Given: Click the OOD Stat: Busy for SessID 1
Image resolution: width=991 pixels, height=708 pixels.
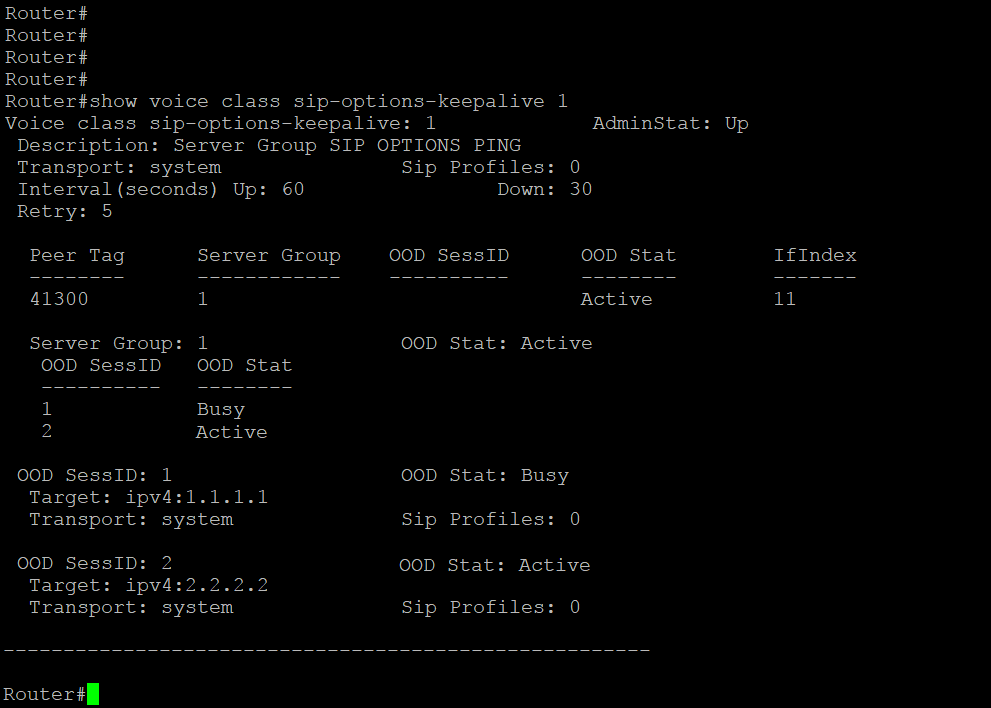Looking at the screenshot, I should tap(485, 476).
